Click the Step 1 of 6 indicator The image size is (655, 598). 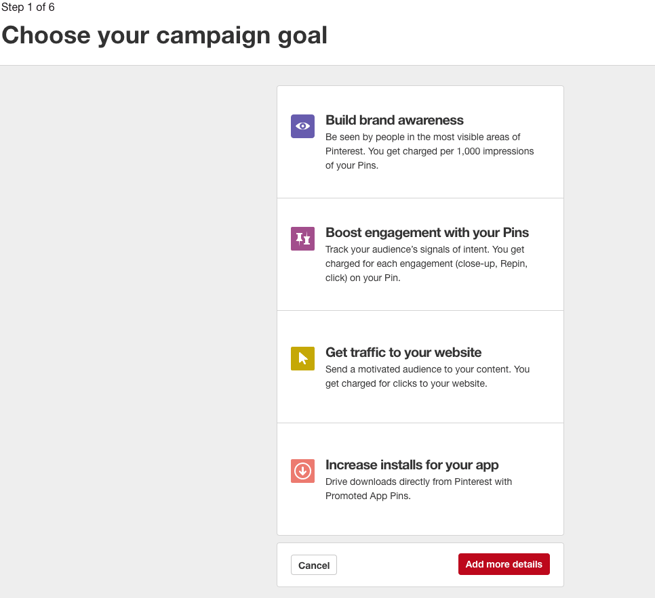pyautogui.click(x=28, y=7)
